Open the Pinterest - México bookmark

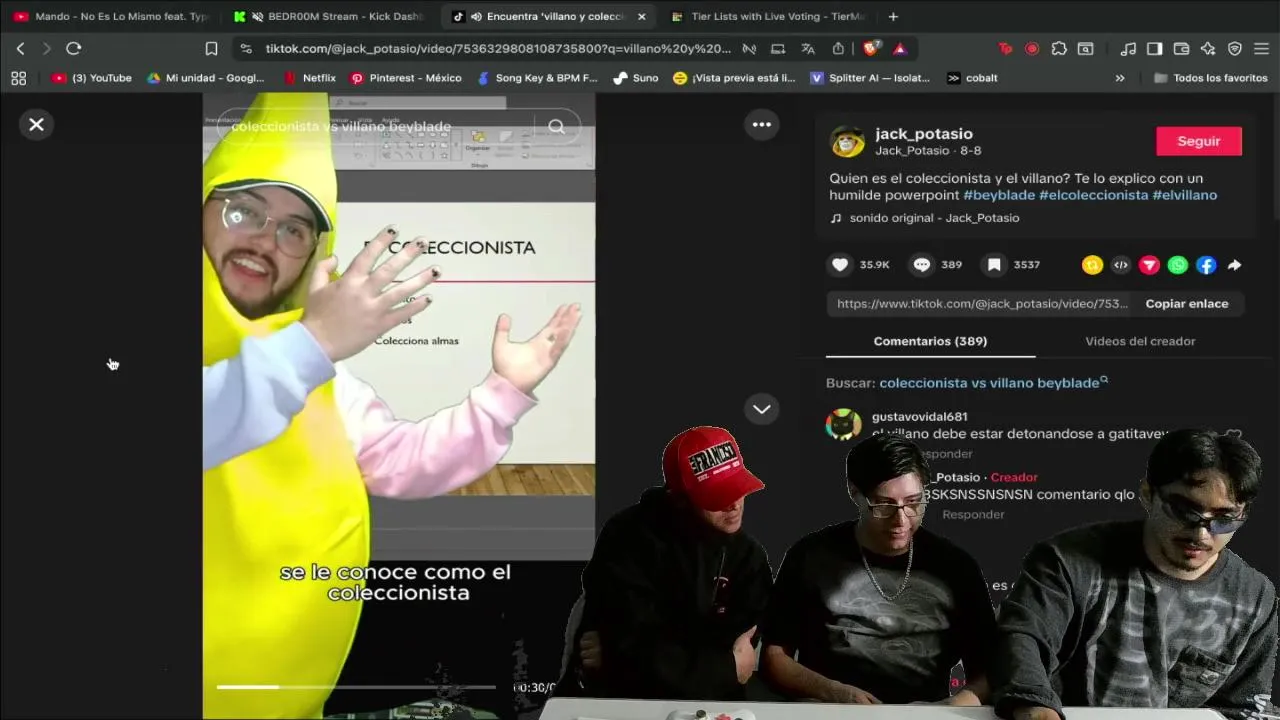click(x=406, y=78)
